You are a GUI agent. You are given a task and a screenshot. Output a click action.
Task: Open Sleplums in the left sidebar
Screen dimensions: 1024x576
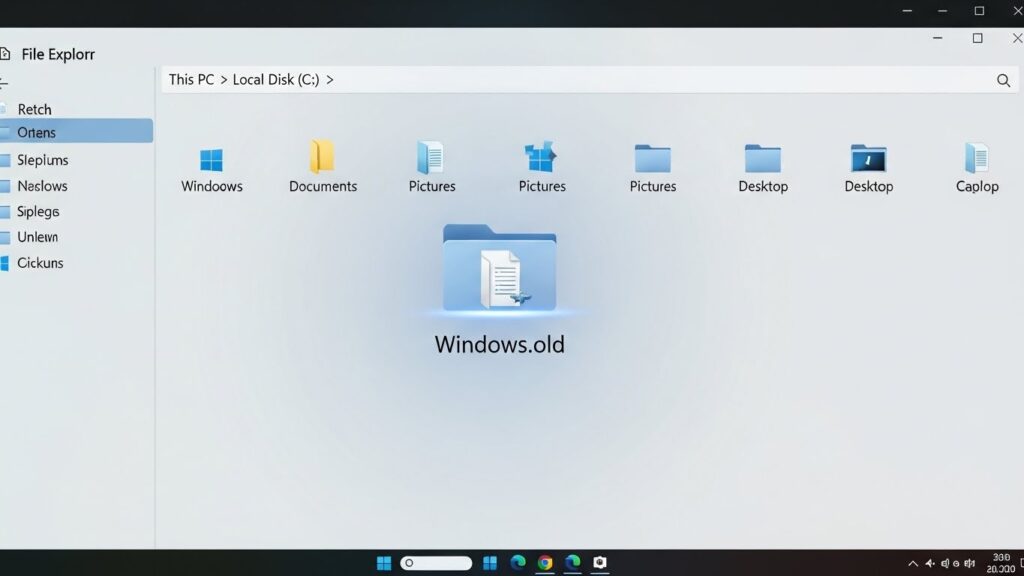click(42, 160)
